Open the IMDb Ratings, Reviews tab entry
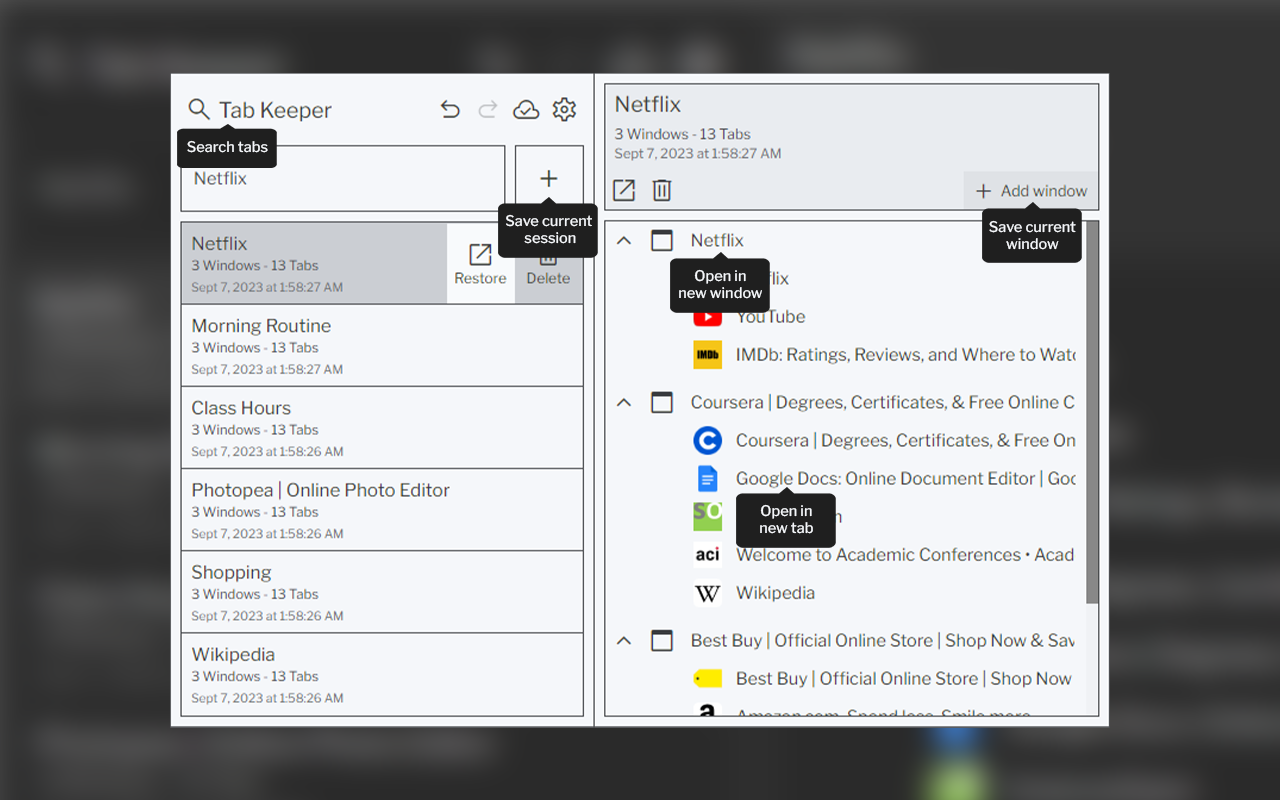Screen dimensions: 1280x800 (906, 355)
